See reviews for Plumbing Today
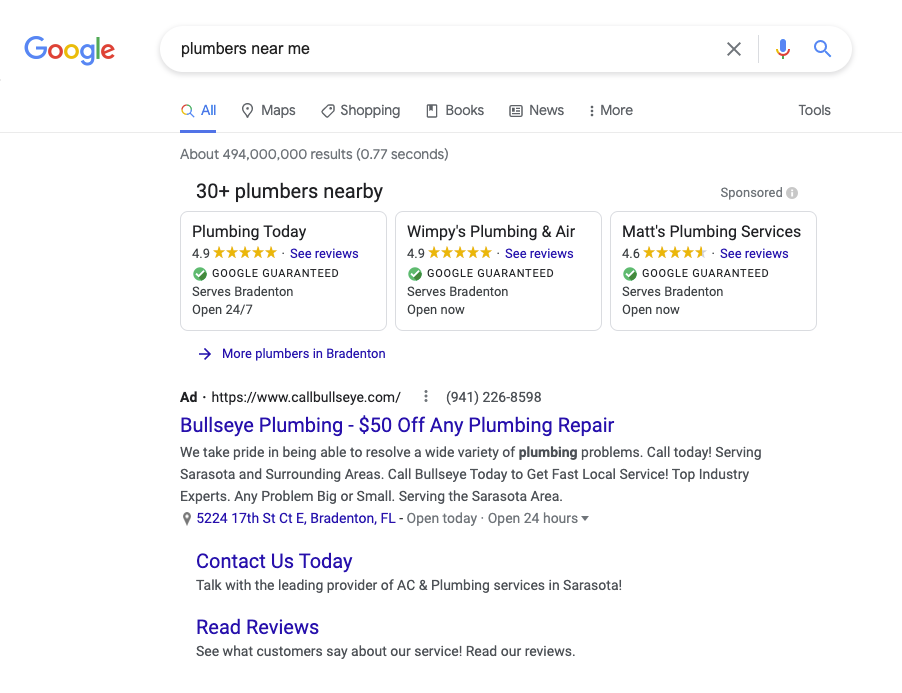The width and height of the screenshot is (902, 693). pos(324,253)
